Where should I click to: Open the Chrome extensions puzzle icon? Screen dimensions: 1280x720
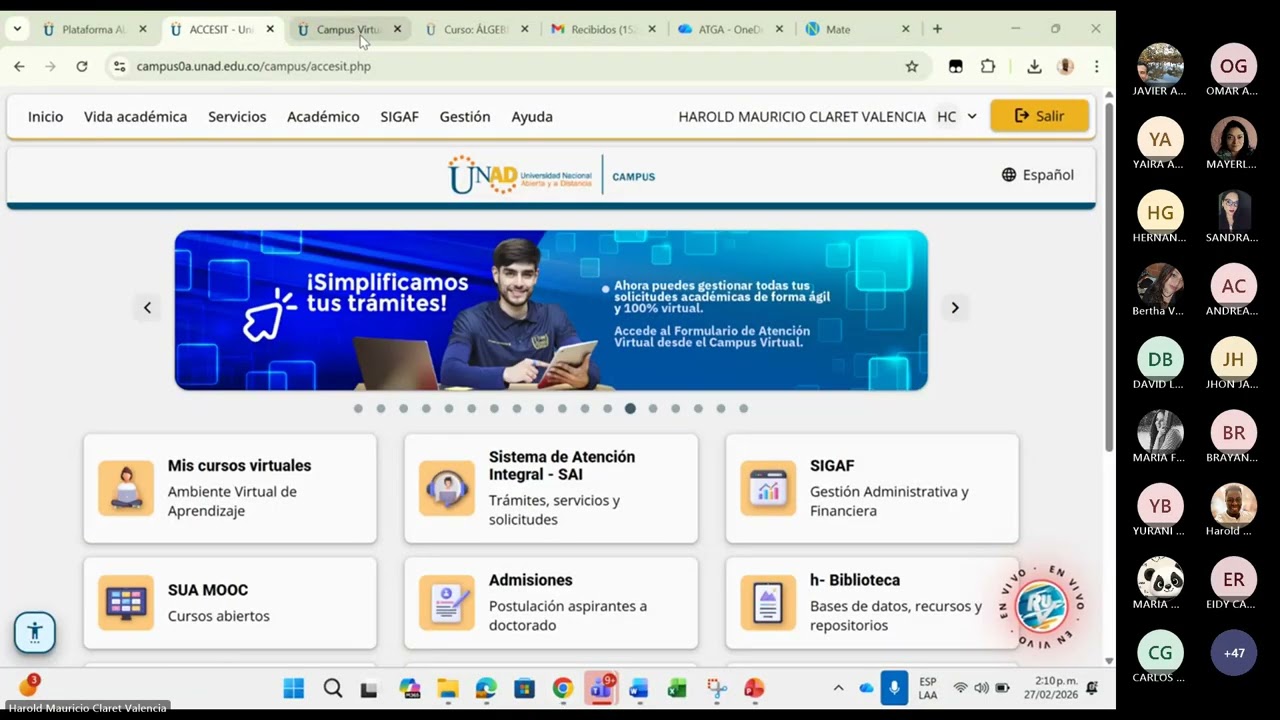point(988,66)
